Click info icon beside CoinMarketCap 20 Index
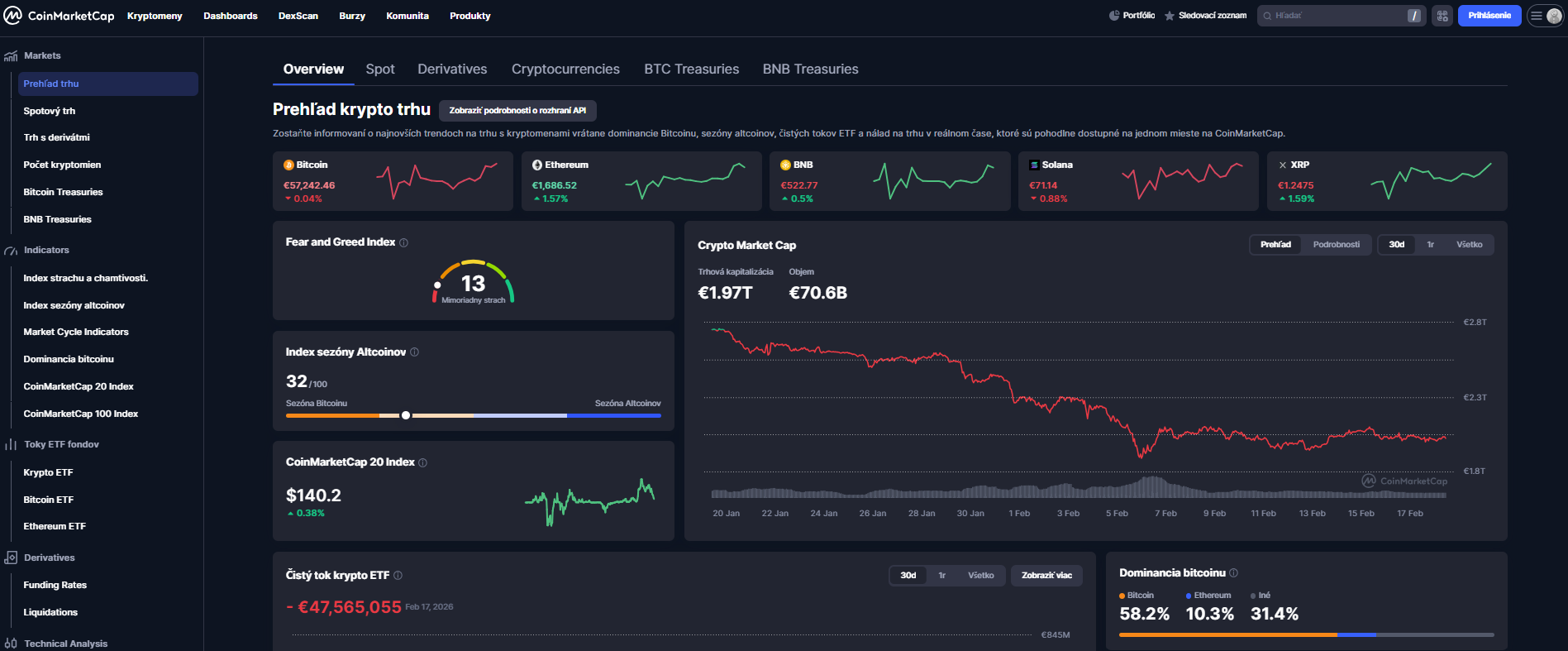Image resolution: width=1568 pixels, height=651 pixels. click(x=422, y=462)
